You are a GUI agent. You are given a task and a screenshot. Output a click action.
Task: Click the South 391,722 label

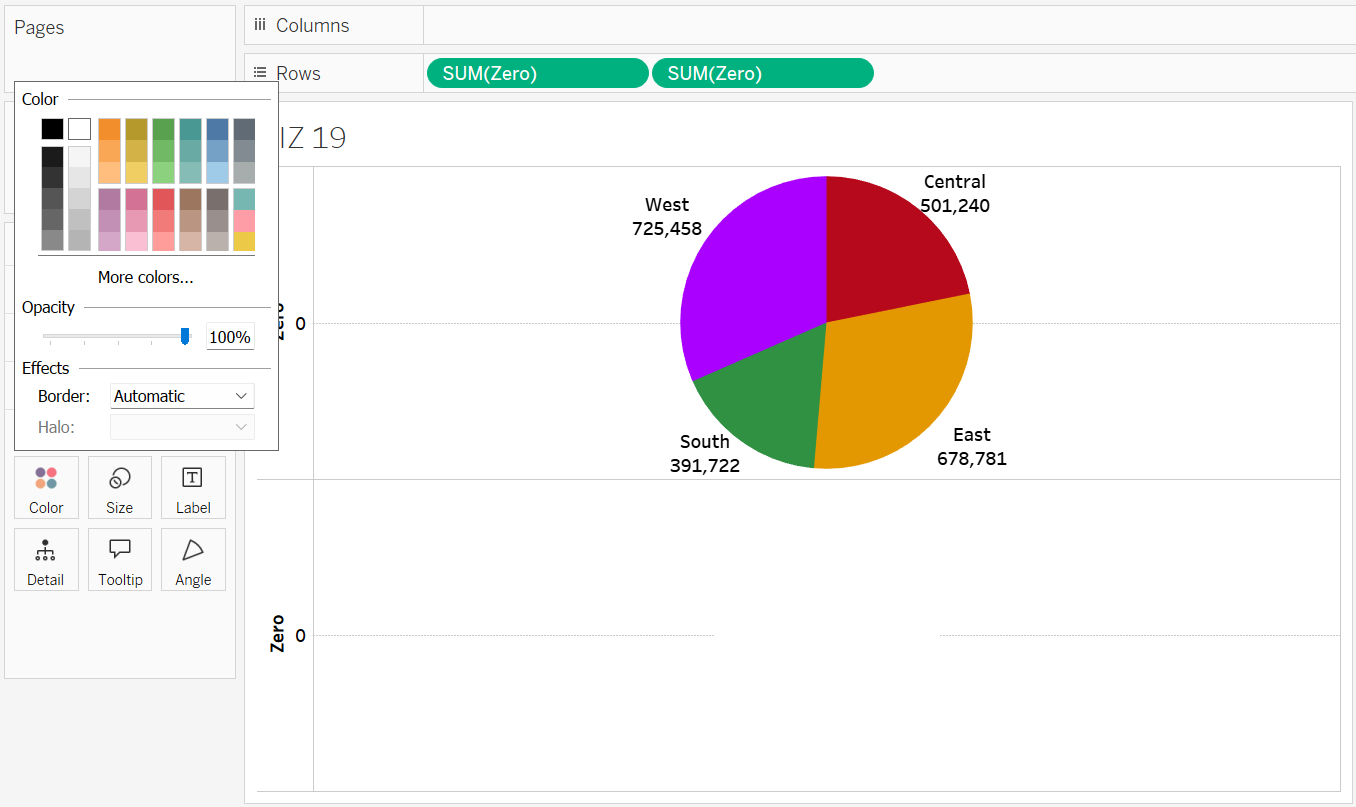coord(705,453)
